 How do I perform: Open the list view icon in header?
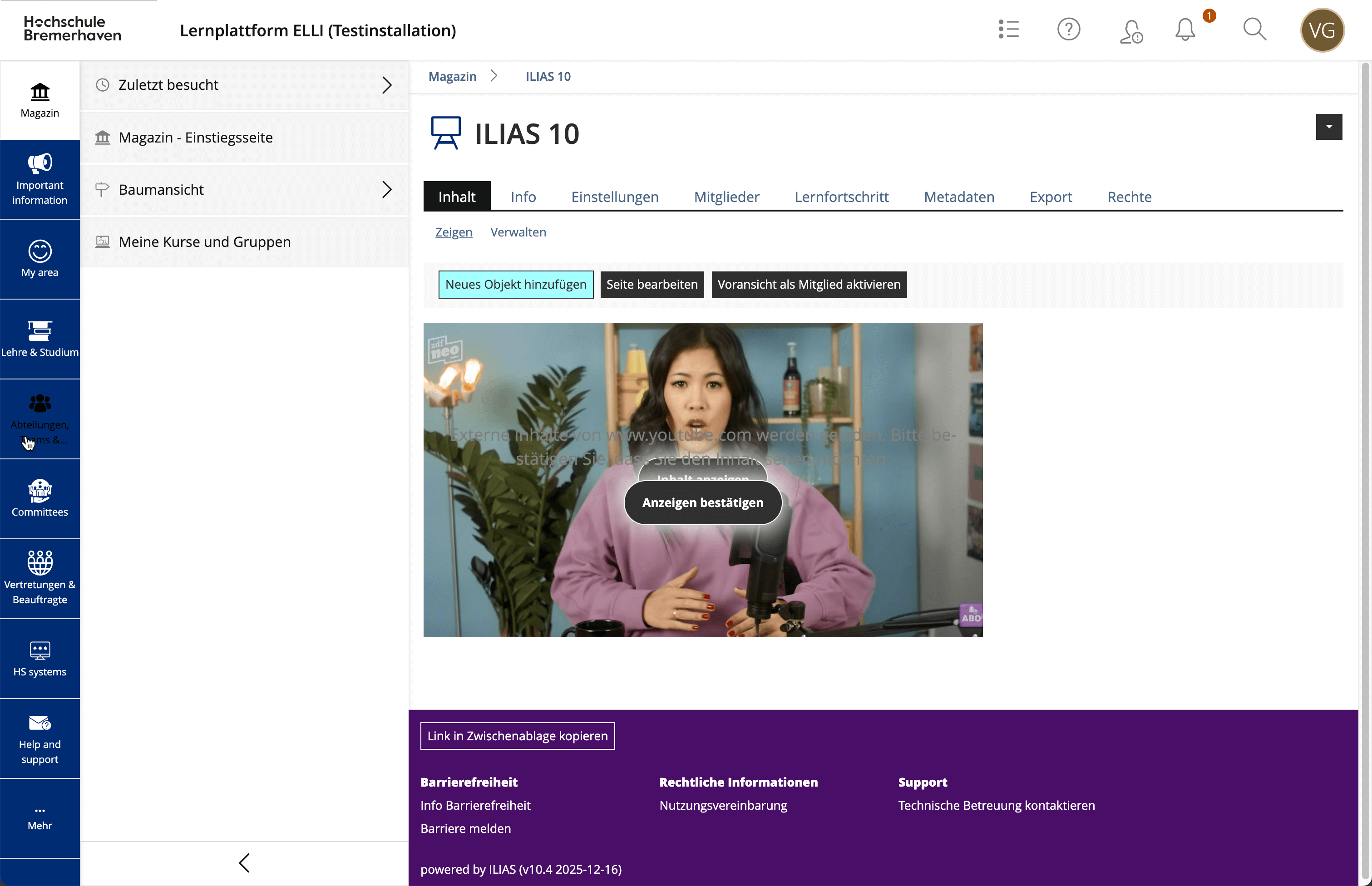tap(1008, 30)
